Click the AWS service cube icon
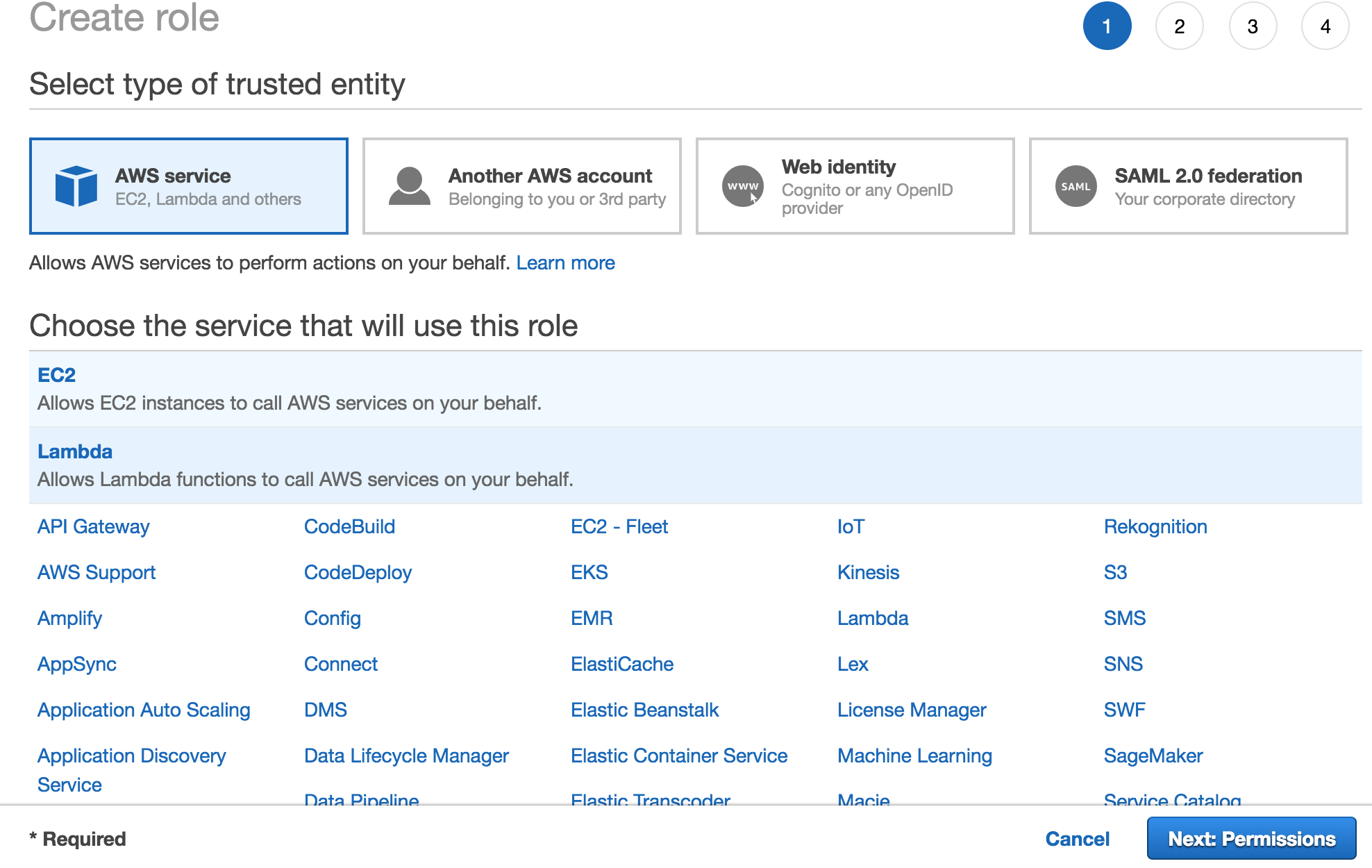The image size is (1372, 868). [x=76, y=186]
